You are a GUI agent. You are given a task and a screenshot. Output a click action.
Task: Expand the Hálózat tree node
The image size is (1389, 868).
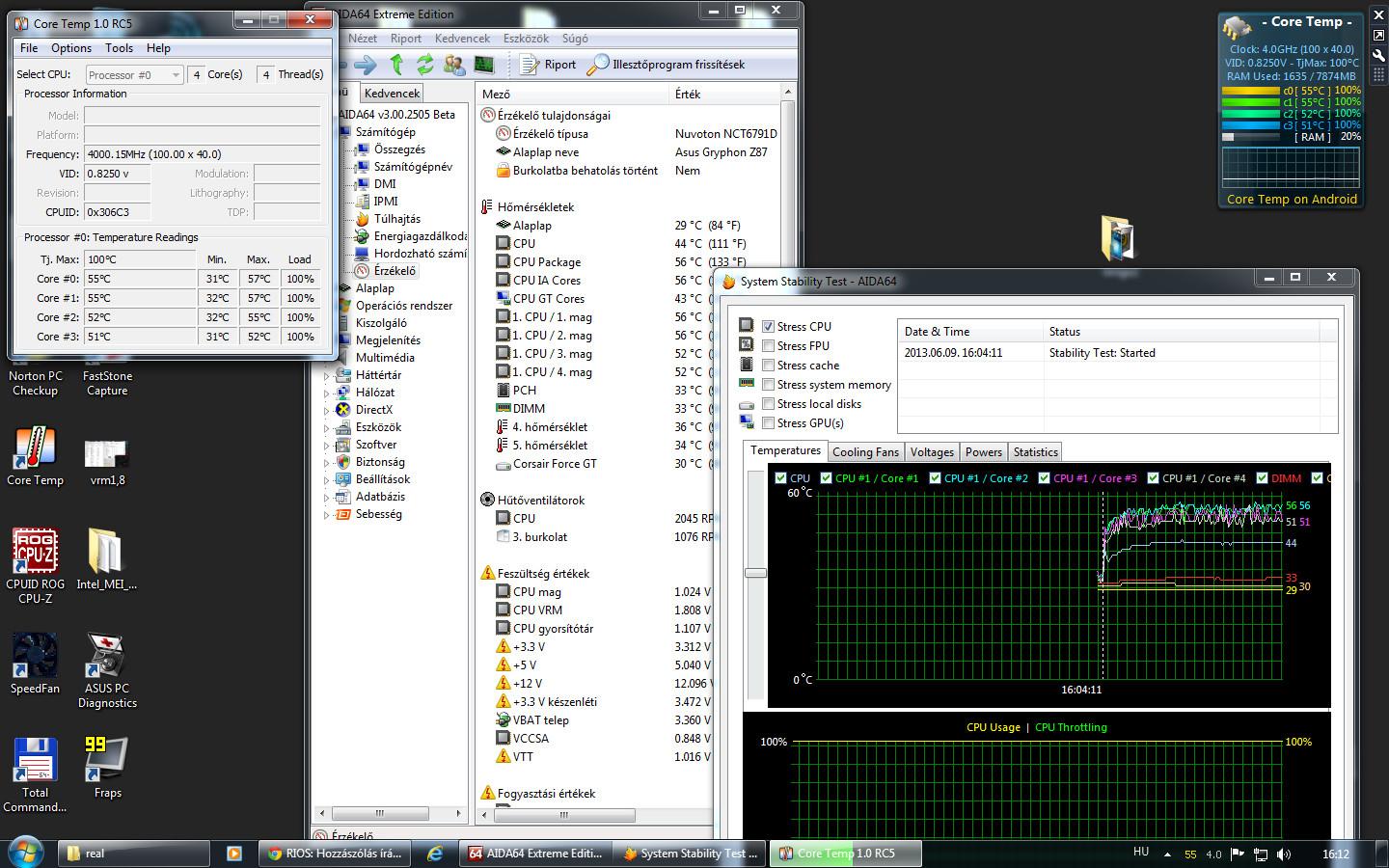point(326,393)
